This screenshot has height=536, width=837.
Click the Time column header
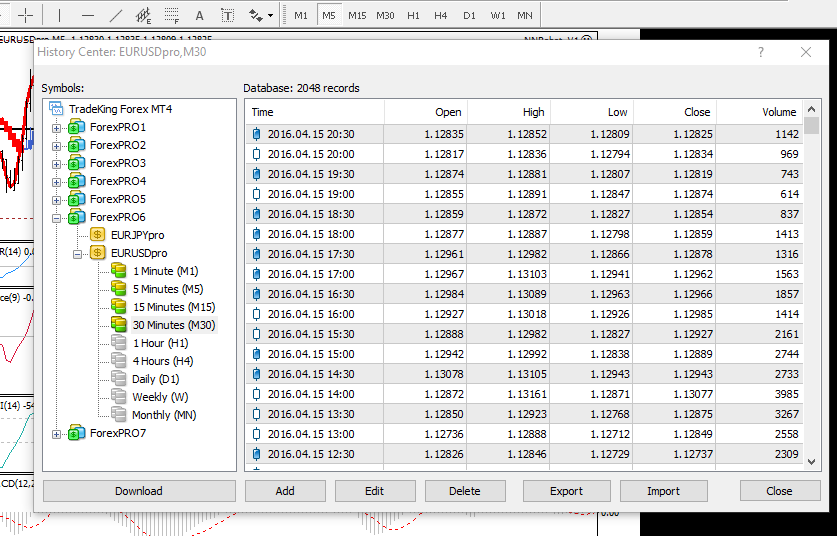[315, 112]
